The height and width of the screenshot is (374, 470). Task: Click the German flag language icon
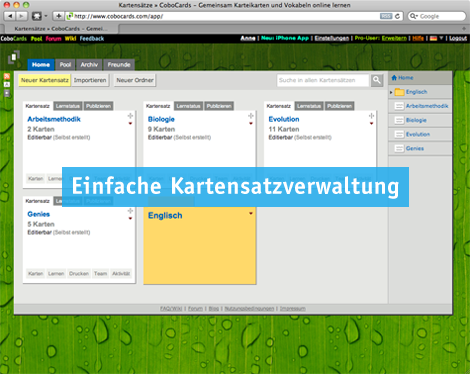click(x=433, y=38)
